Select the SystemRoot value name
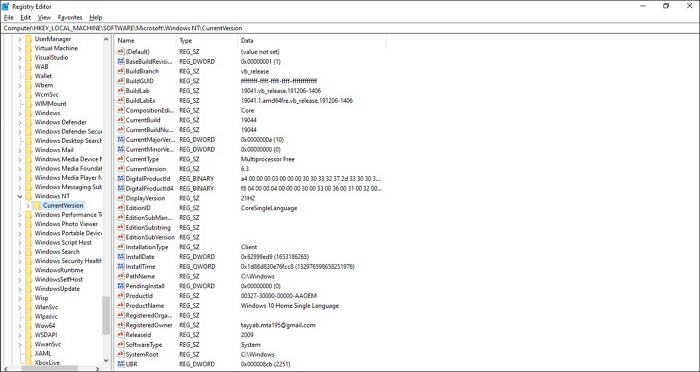This screenshot has height=372, width=700. [x=142, y=355]
